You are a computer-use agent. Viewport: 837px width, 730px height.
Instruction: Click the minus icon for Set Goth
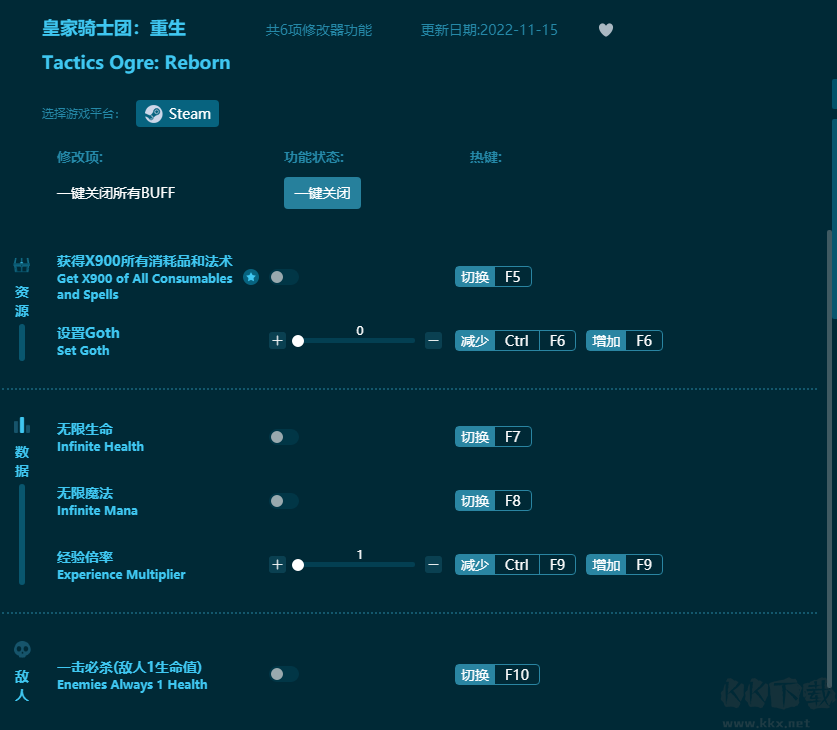(x=433, y=341)
